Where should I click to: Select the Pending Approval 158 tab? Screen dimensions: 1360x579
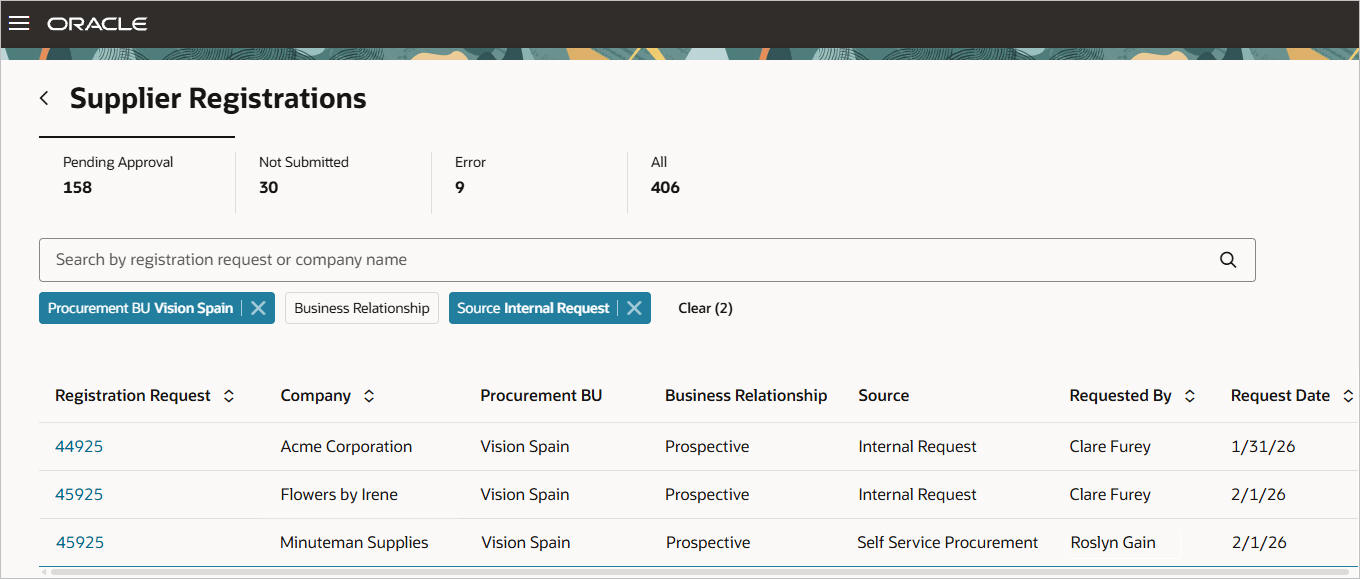tap(137, 175)
